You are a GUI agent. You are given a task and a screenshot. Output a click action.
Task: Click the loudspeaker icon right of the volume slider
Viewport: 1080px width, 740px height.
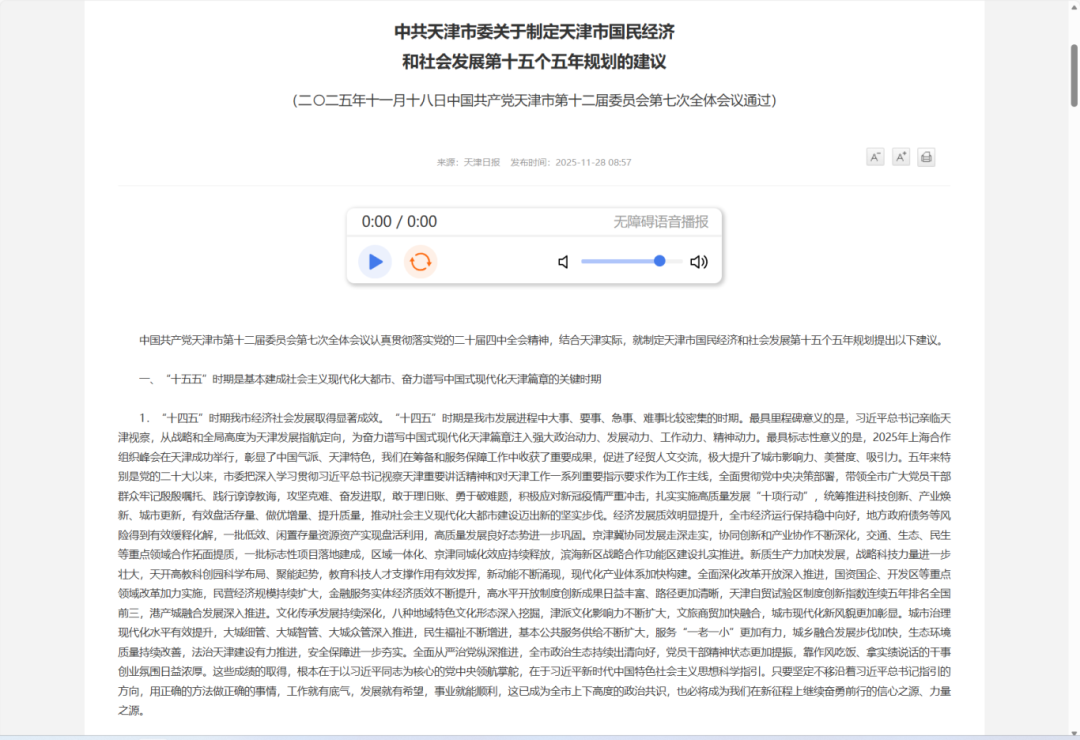pyautogui.click(x=698, y=261)
